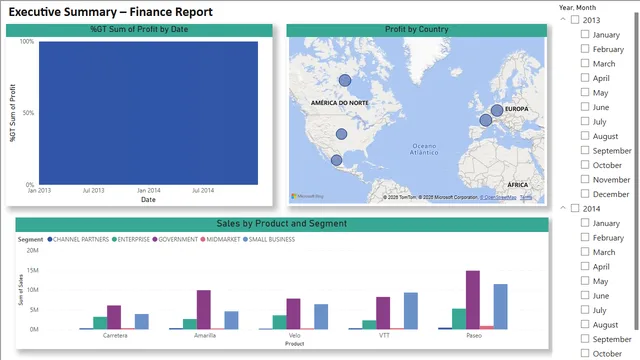Select Carretera Government bar

[x=114, y=317]
